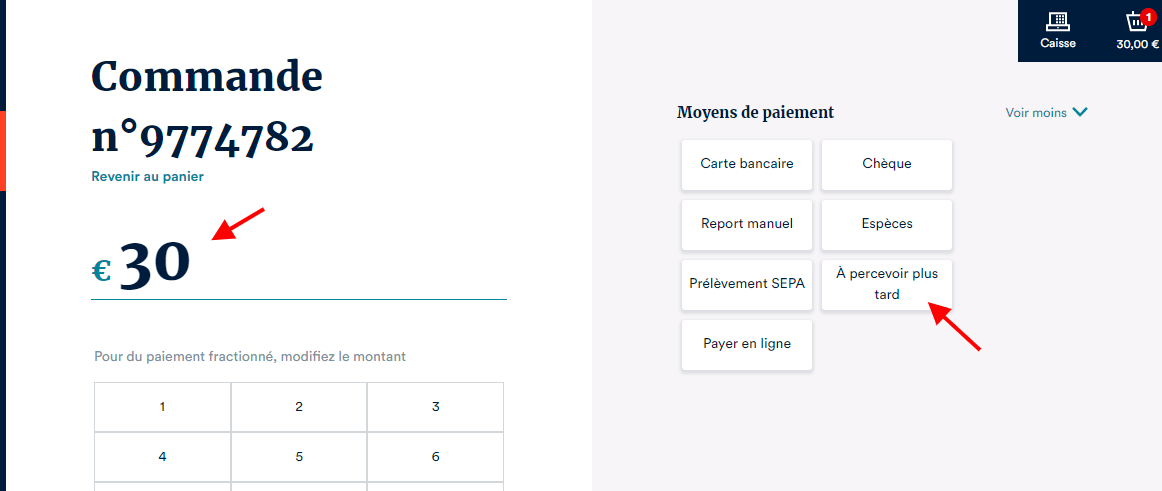
Task: Select Report manuel payment option
Action: (747, 224)
